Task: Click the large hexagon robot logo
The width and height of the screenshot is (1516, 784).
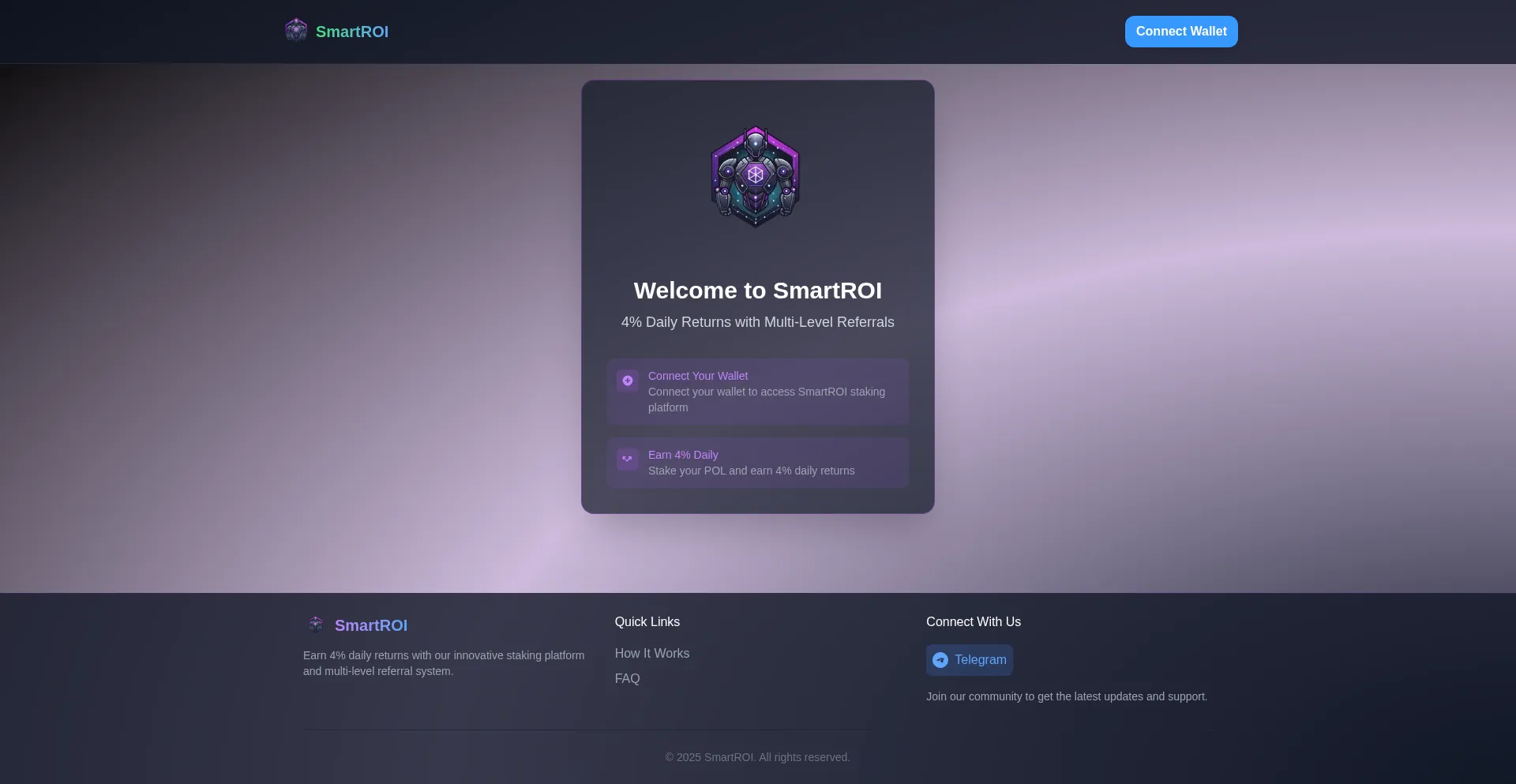Action: click(756, 177)
